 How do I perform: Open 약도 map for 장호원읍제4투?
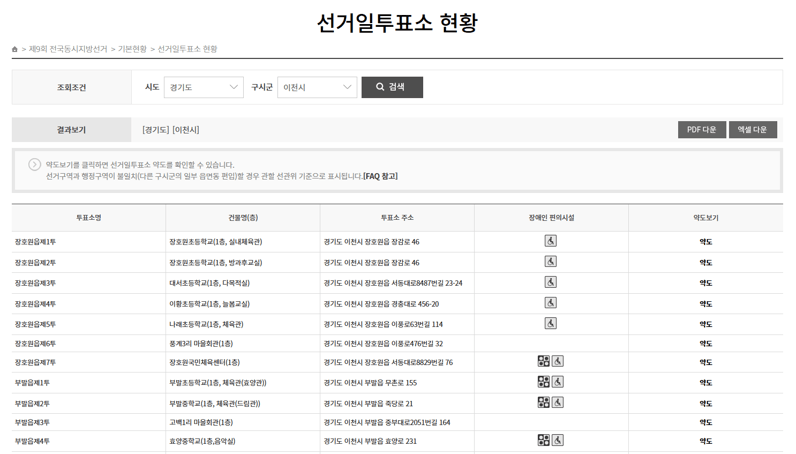click(706, 304)
